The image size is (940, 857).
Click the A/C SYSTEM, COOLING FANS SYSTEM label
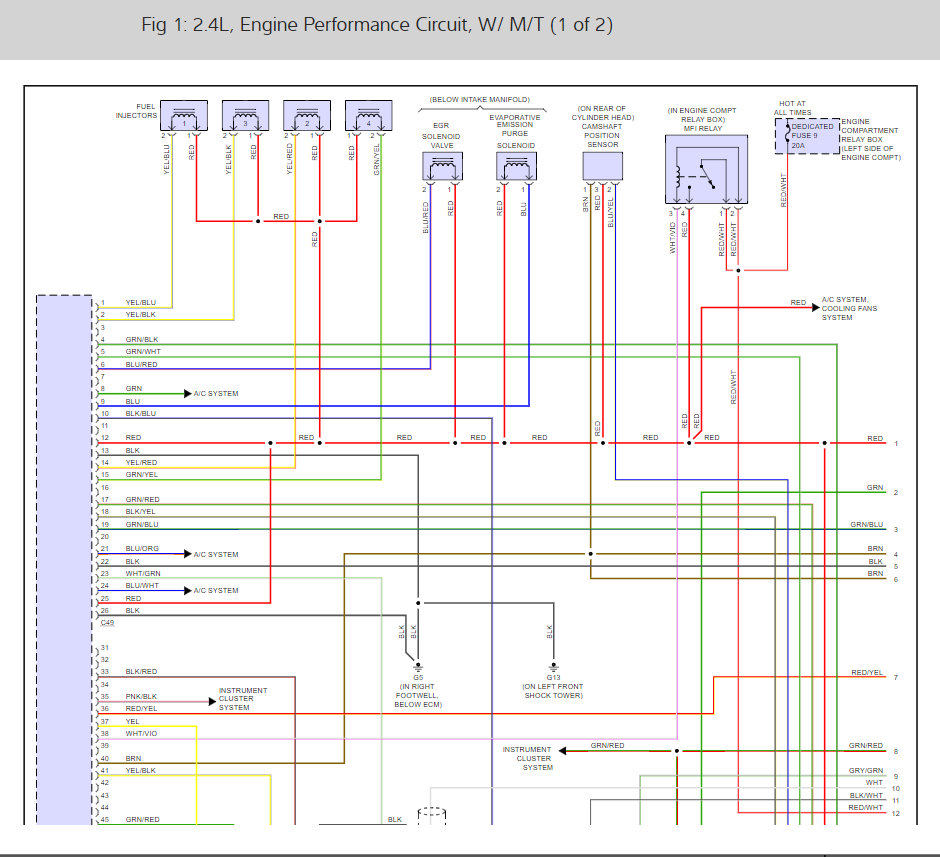[x=849, y=308]
